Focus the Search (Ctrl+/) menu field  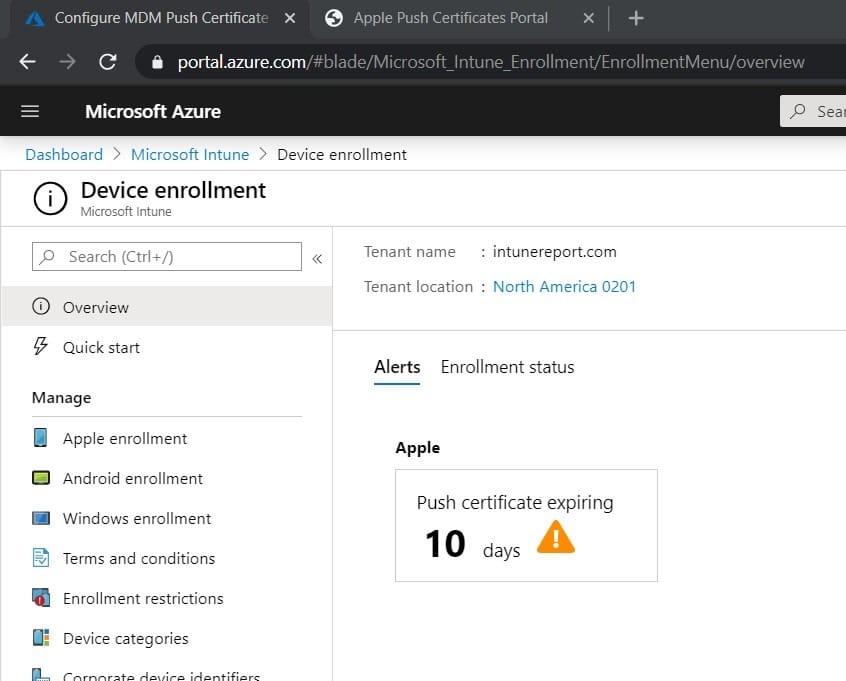167,256
